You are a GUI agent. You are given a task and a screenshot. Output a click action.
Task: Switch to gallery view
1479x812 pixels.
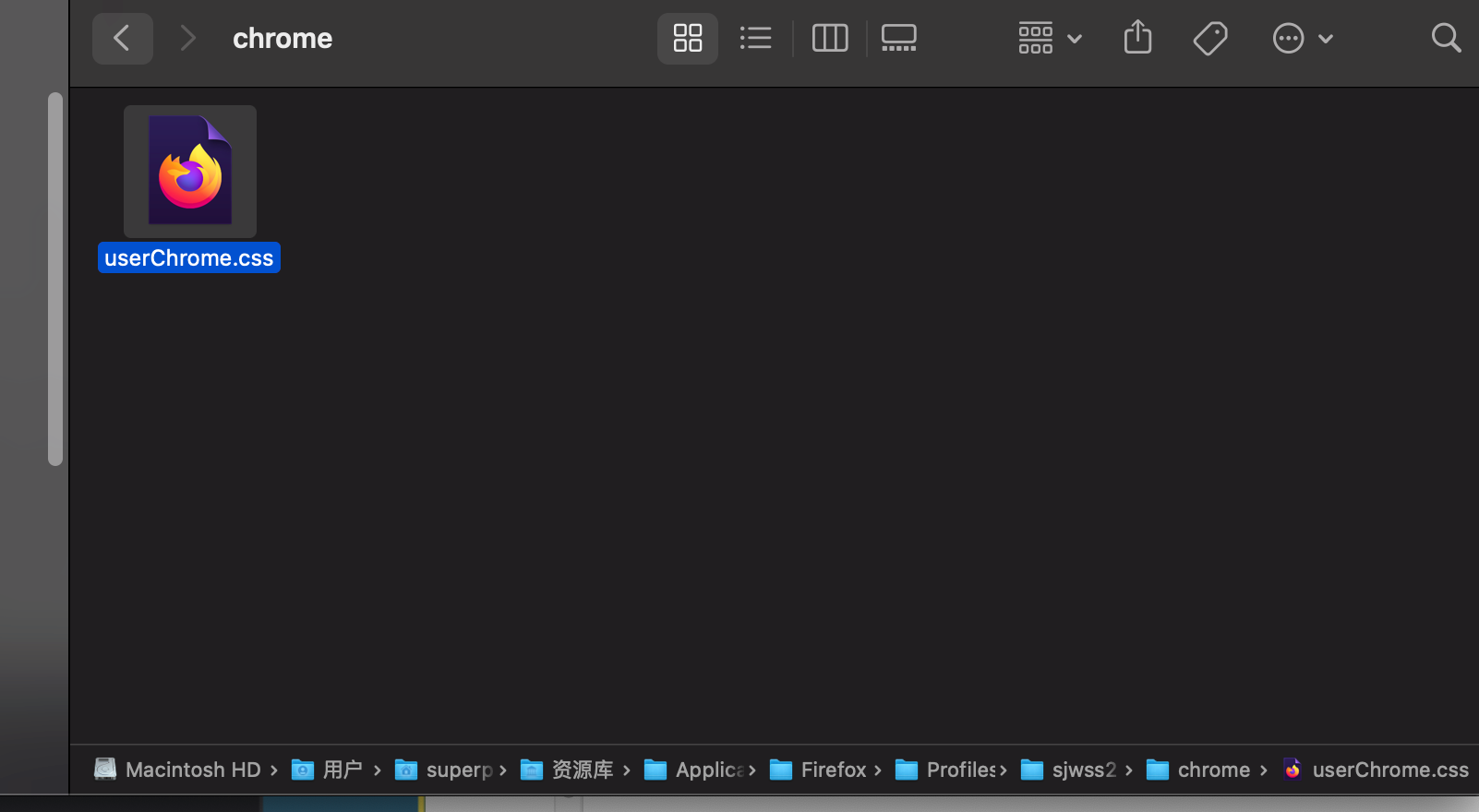(898, 38)
